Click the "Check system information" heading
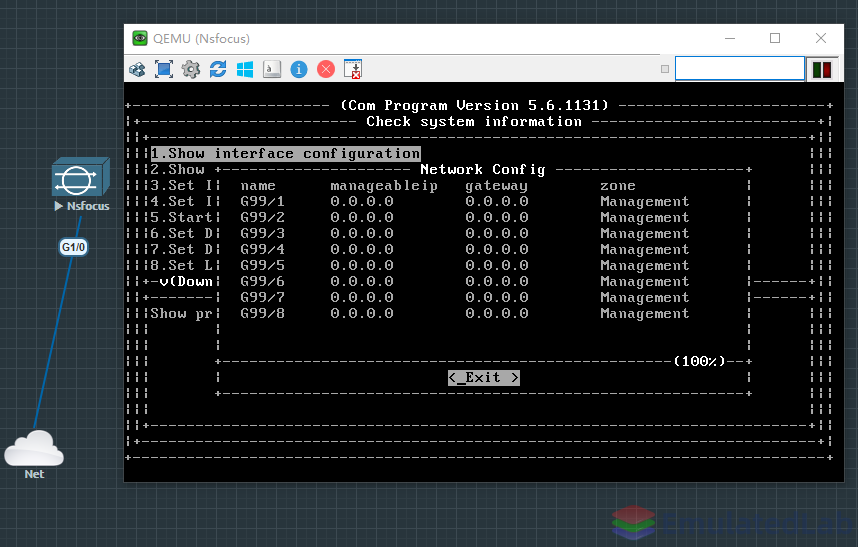Viewport: 858px width, 547px height. (474, 121)
